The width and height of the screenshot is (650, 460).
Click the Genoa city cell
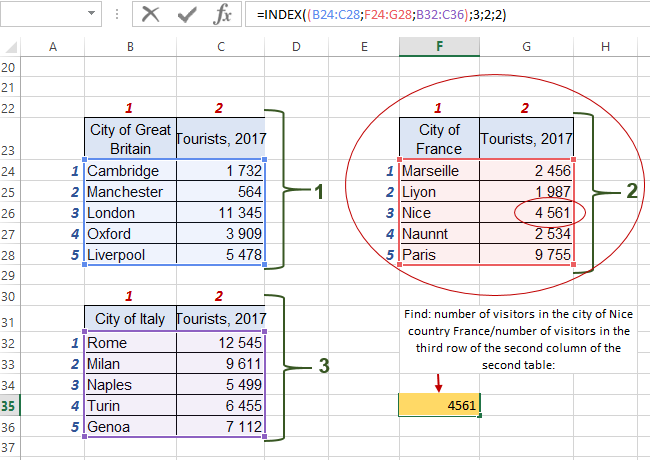click(130, 427)
